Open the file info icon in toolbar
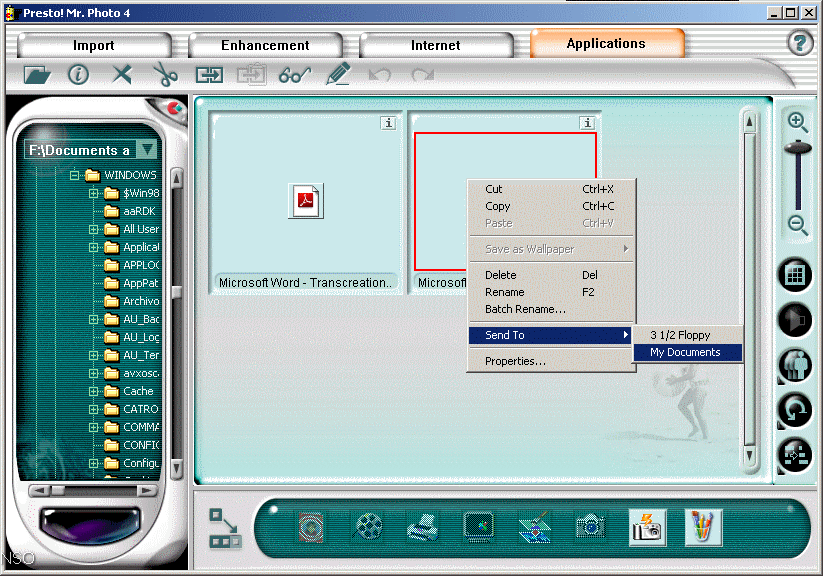 (78, 74)
